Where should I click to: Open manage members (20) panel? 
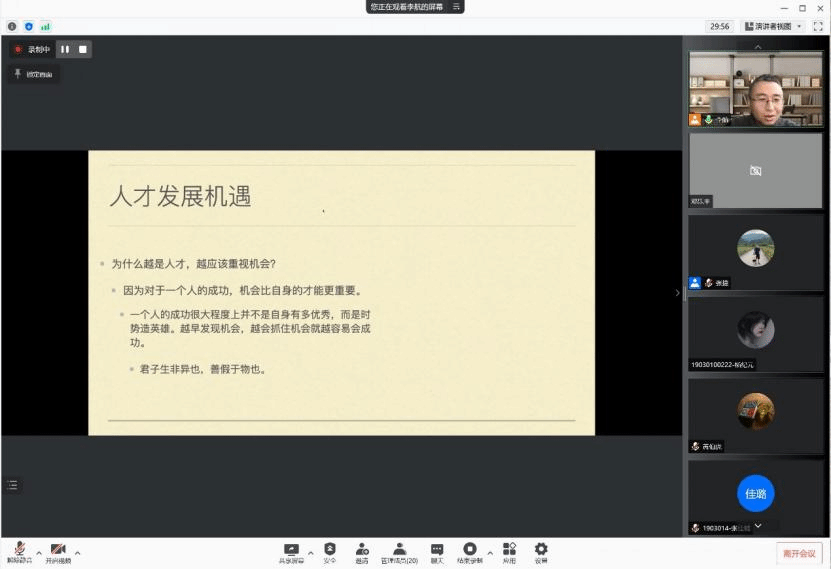(x=399, y=551)
